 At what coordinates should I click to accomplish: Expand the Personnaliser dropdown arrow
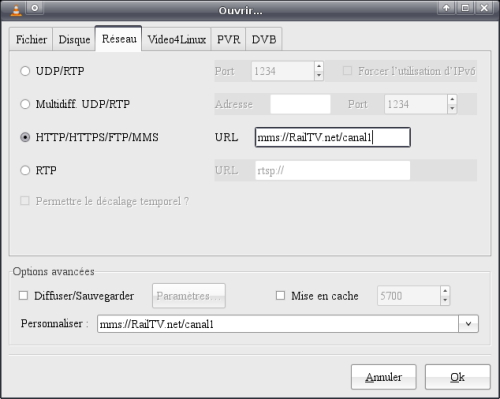[x=468, y=324]
